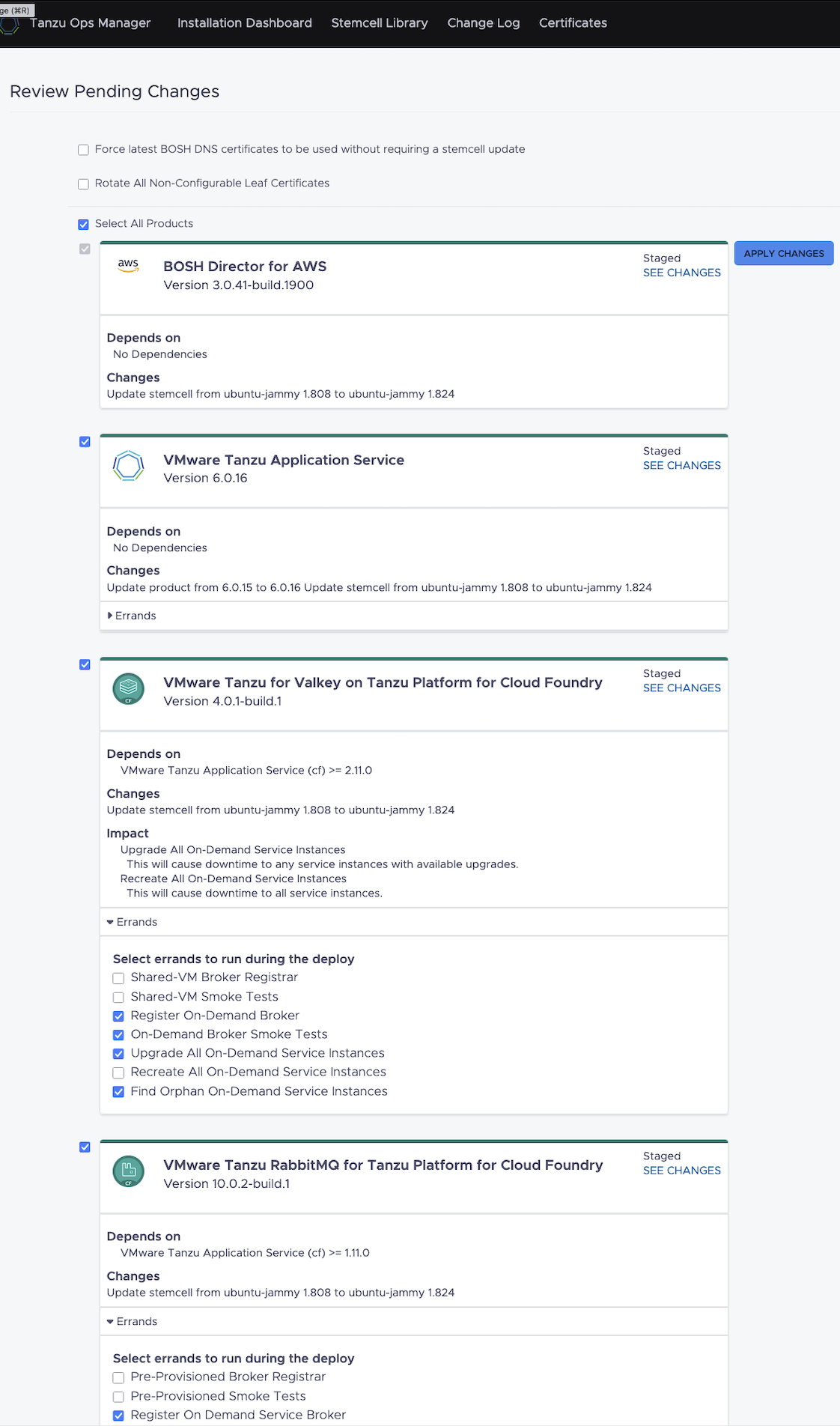Enable the Shared-VM Smoke Tests errand
The height and width of the screenshot is (1426, 840).
click(x=118, y=997)
